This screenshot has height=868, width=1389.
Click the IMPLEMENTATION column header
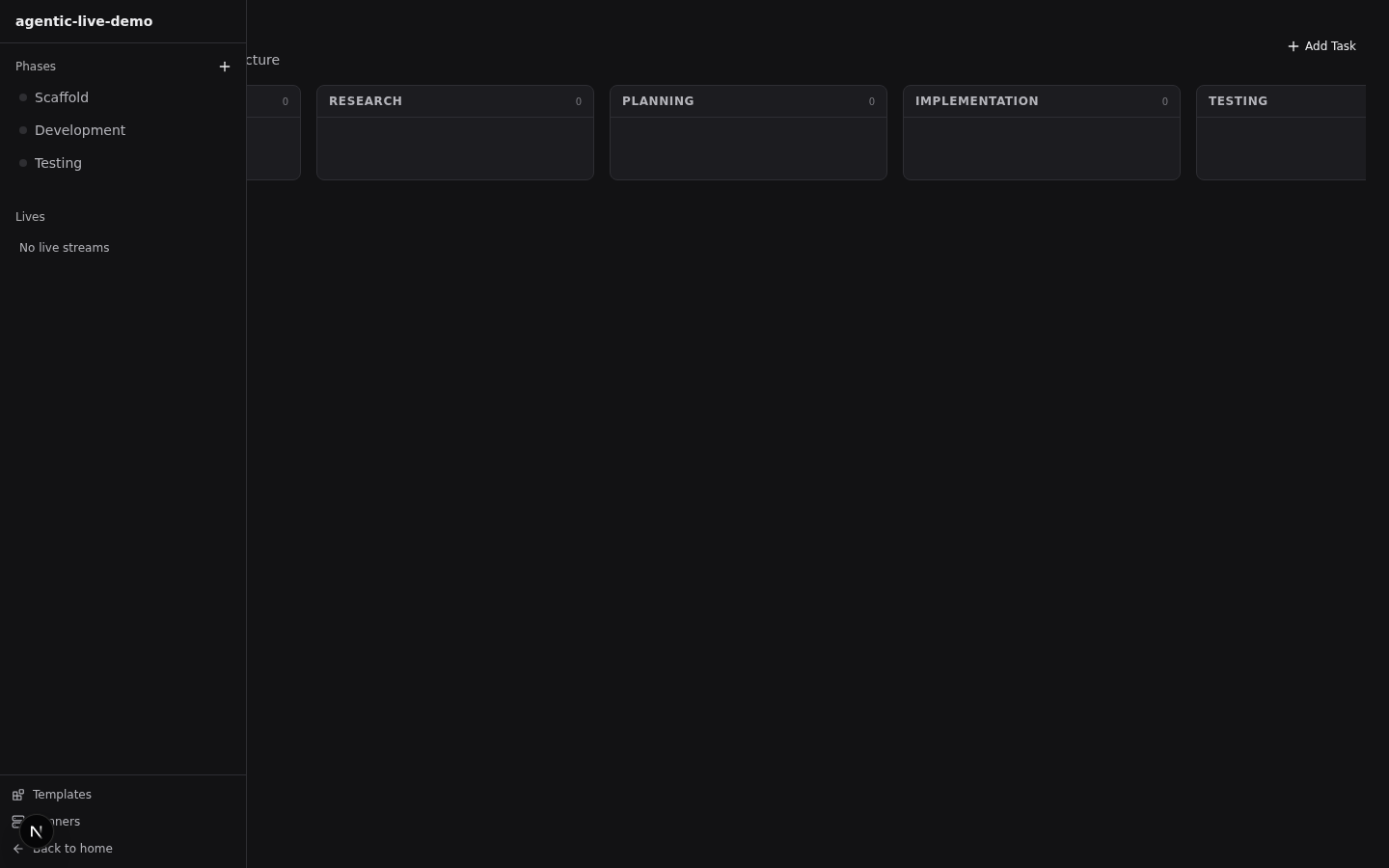point(1042,101)
